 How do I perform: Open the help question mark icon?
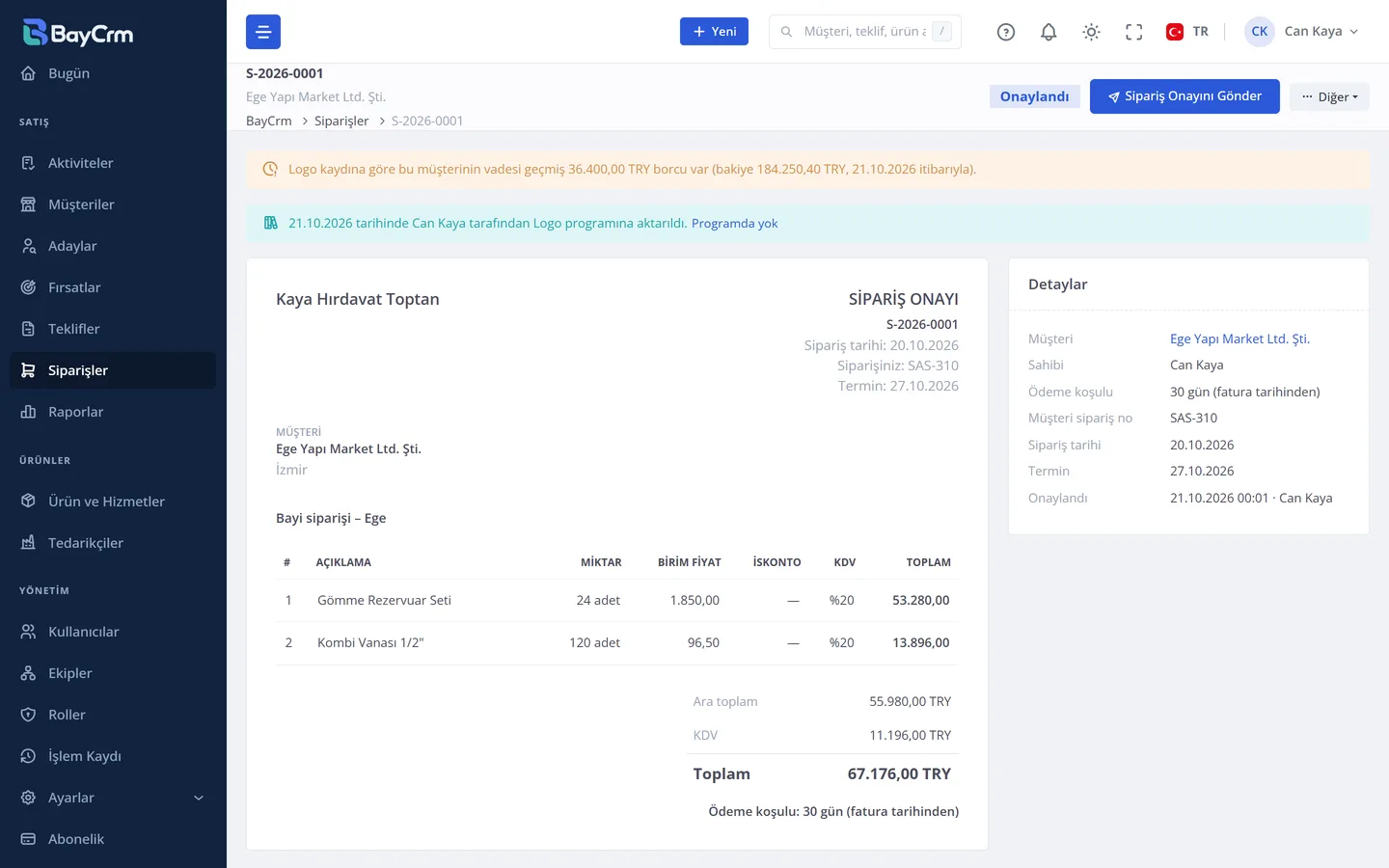click(1006, 32)
